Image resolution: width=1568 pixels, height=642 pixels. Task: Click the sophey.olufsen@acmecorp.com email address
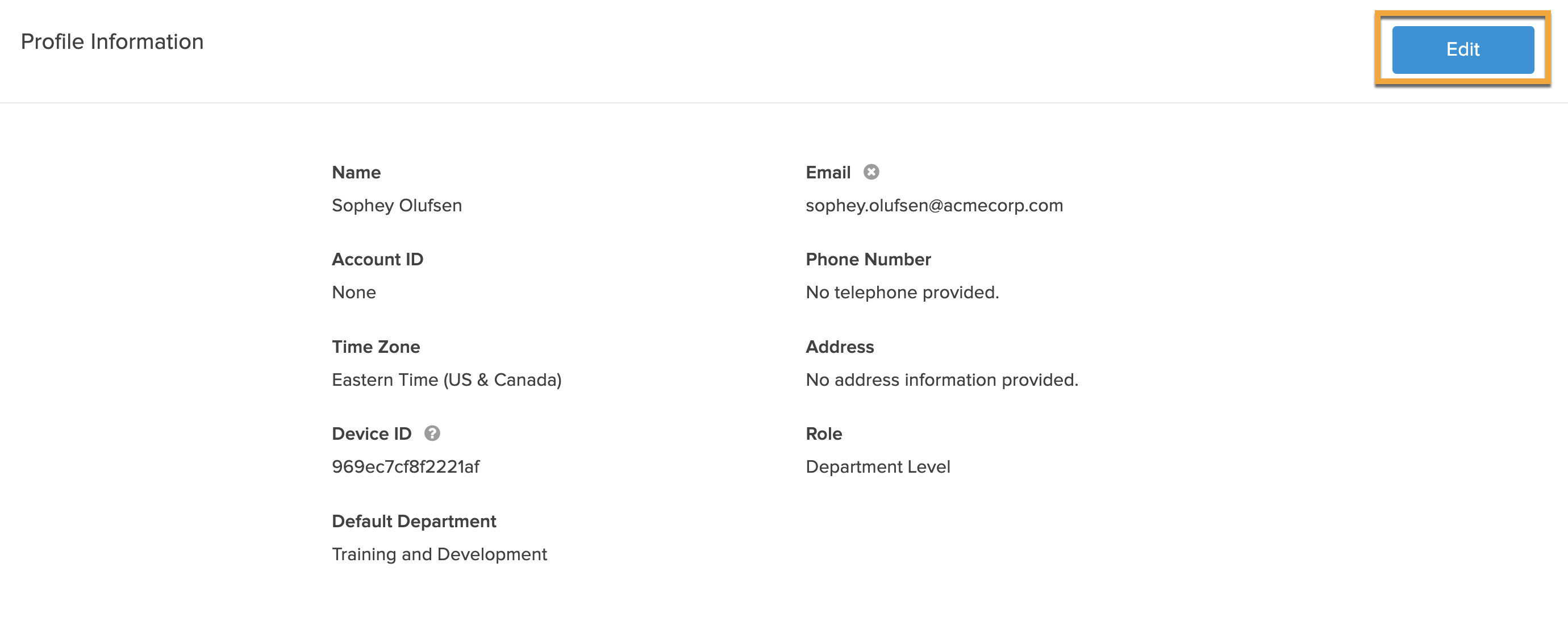click(935, 206)
